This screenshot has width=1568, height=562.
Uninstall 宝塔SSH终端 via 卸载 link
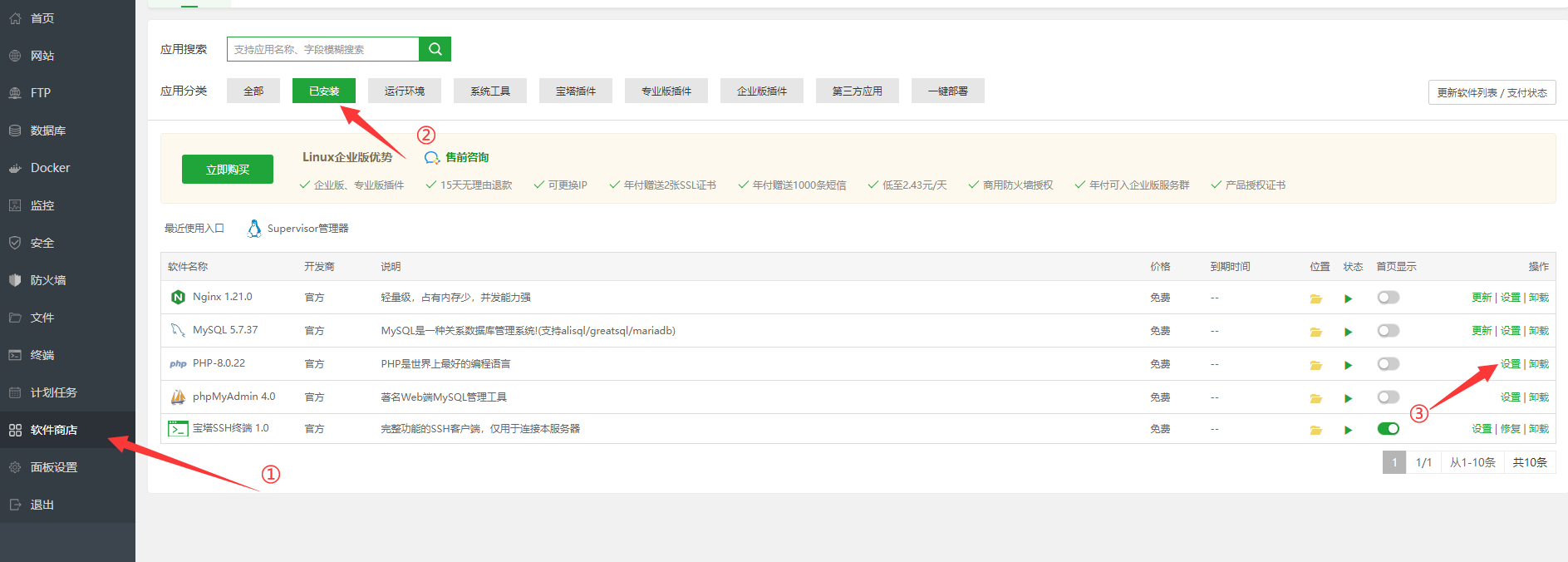pos(1539,429)
